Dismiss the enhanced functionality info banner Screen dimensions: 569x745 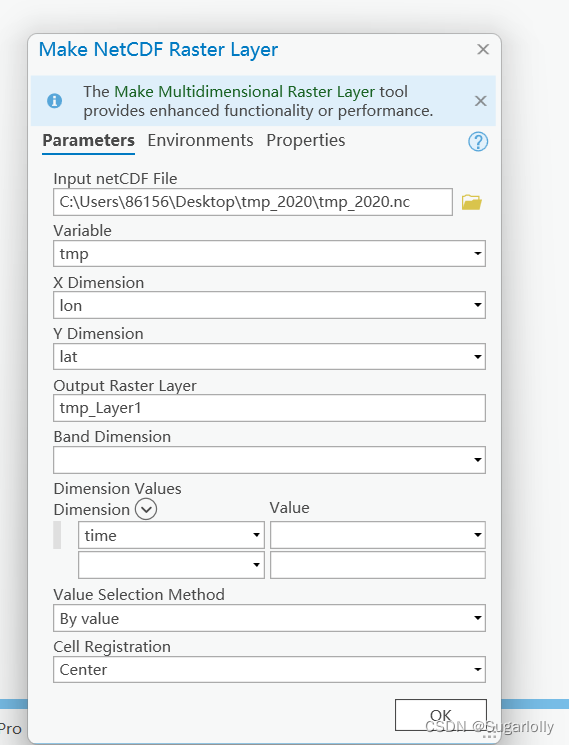tap(481, 101)
